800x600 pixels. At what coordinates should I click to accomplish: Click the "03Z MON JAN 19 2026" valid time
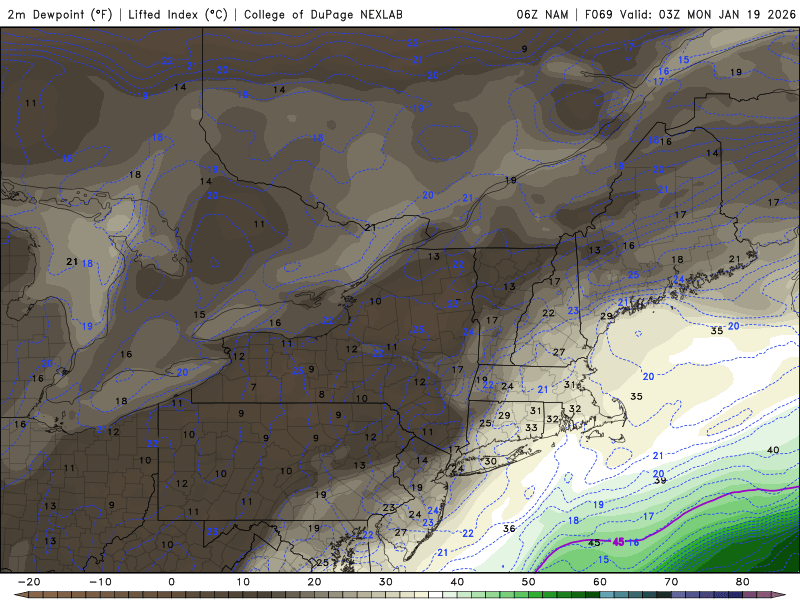click(x=727, y=14)
